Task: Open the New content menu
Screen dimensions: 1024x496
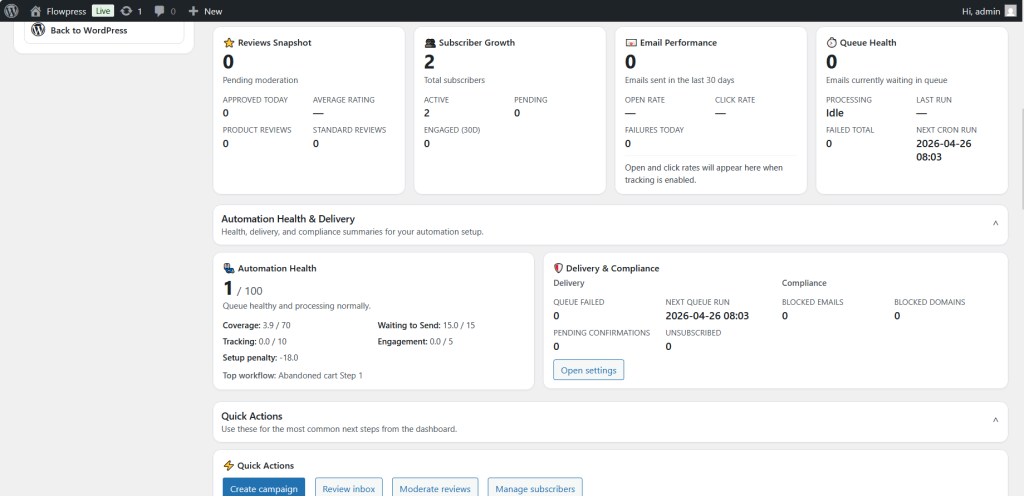Action: (205, 11)
